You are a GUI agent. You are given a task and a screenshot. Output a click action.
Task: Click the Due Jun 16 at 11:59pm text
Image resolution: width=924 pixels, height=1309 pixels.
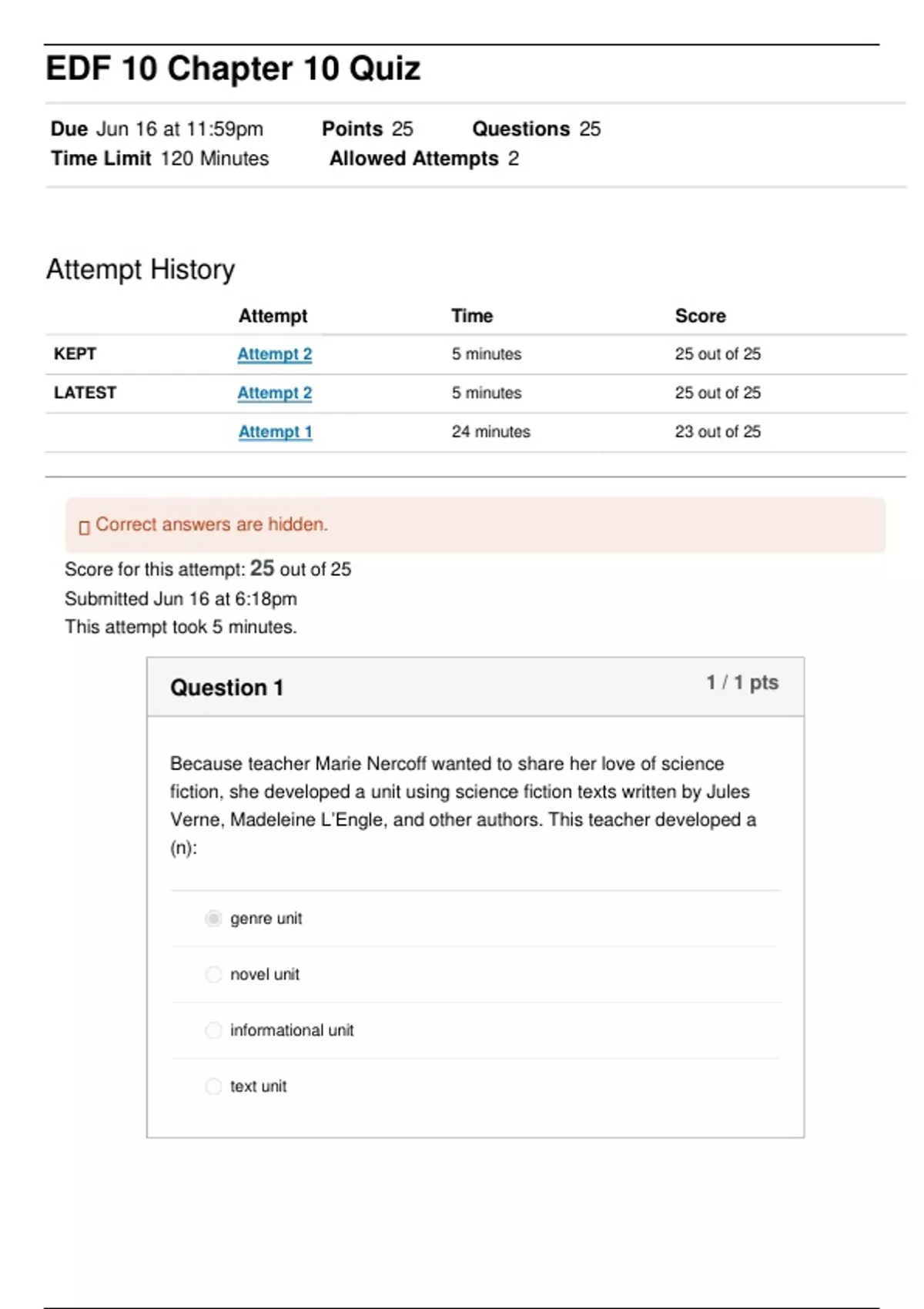click(157, 129)
